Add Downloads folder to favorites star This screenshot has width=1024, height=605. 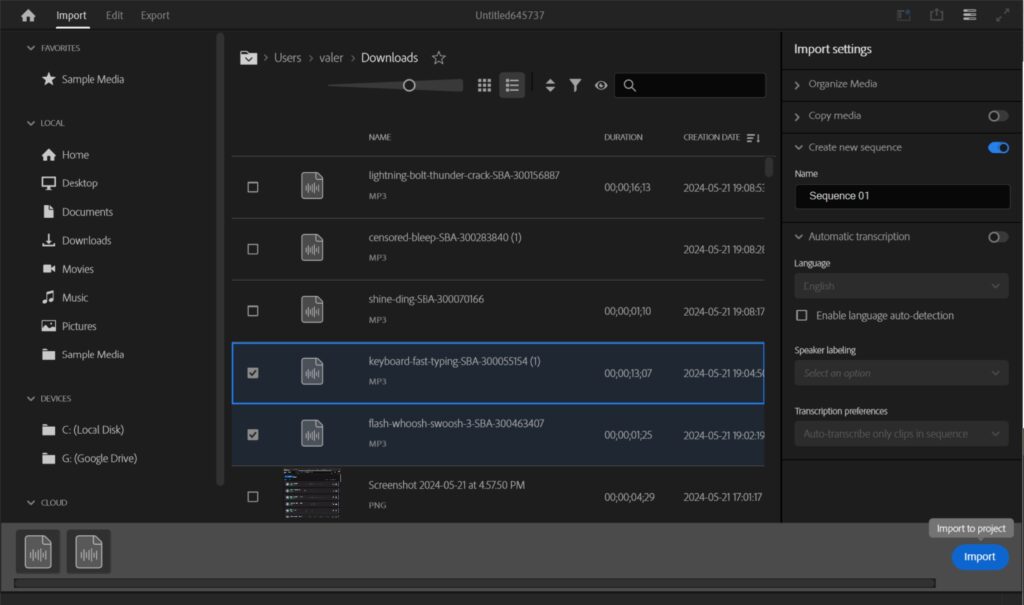(438, 58)
